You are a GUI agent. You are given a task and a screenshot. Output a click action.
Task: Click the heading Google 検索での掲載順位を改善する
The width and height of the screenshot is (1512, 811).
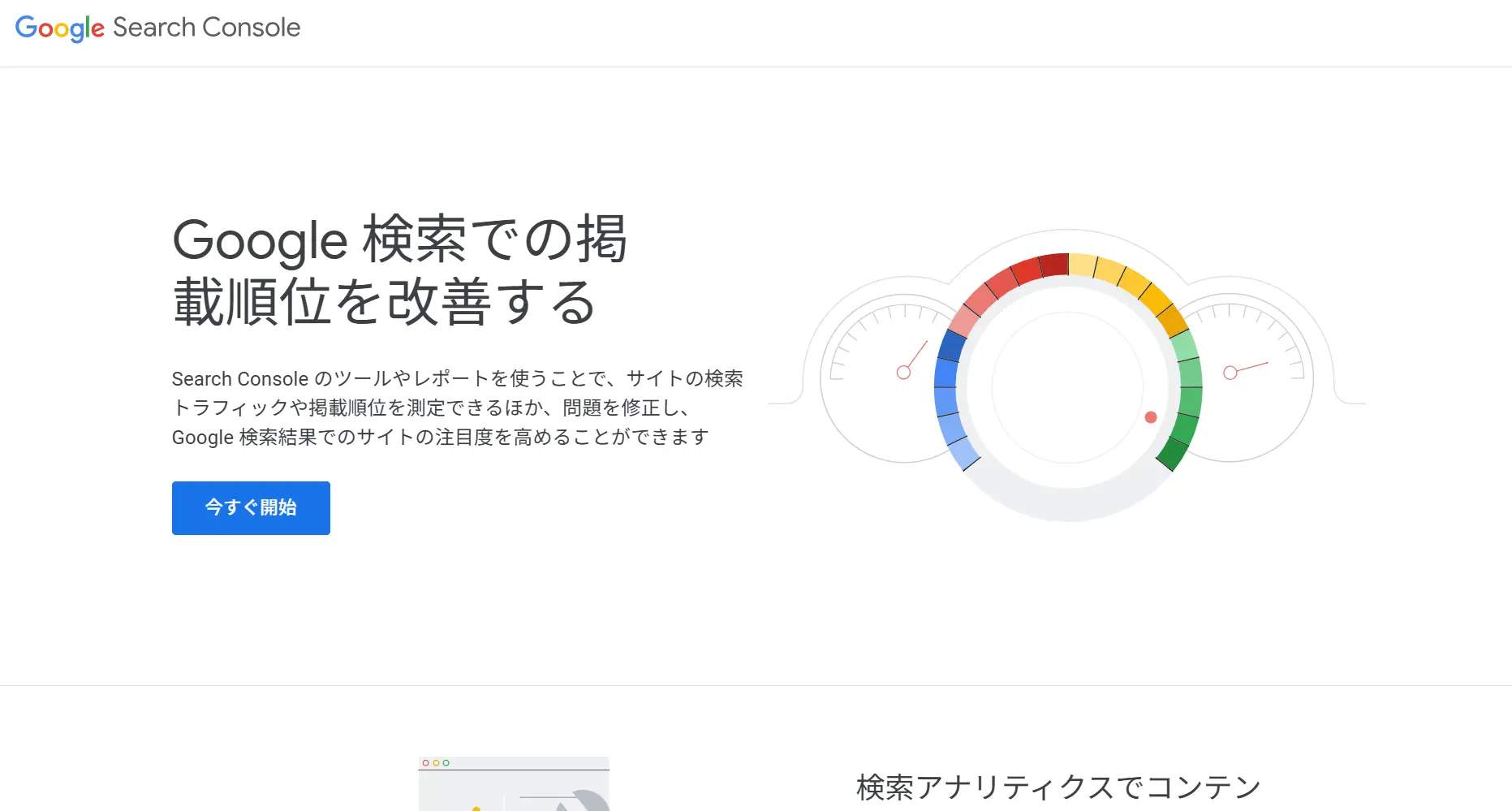coord(399,270)
